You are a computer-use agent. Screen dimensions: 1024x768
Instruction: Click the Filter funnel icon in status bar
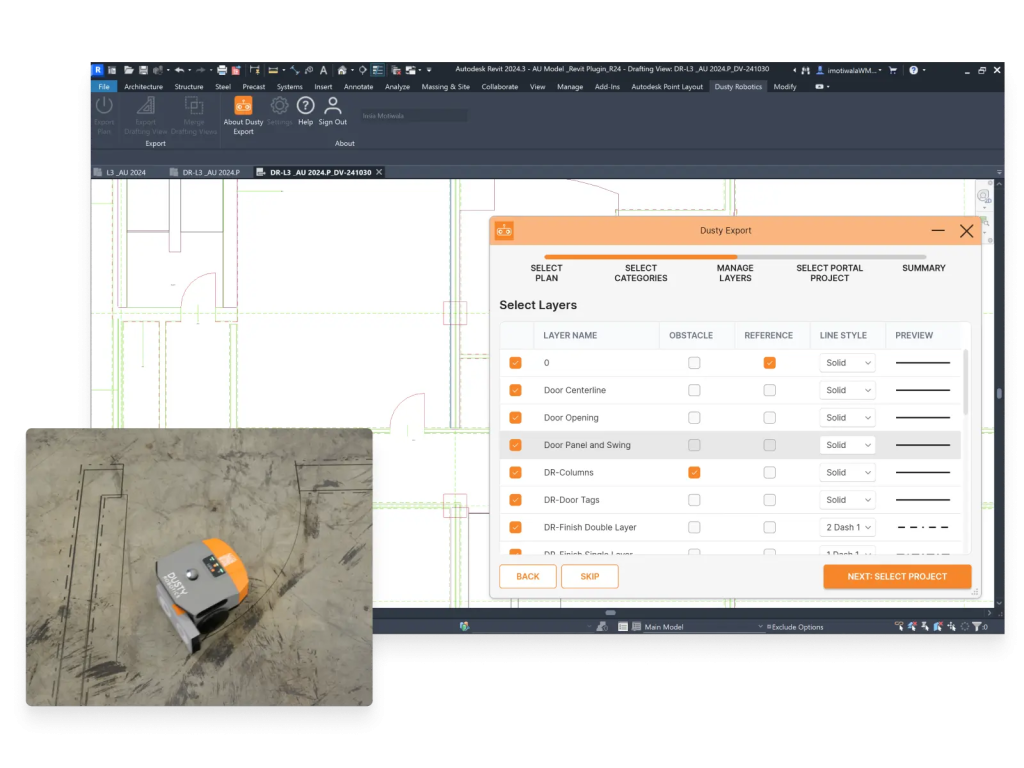tap(976, 626)
